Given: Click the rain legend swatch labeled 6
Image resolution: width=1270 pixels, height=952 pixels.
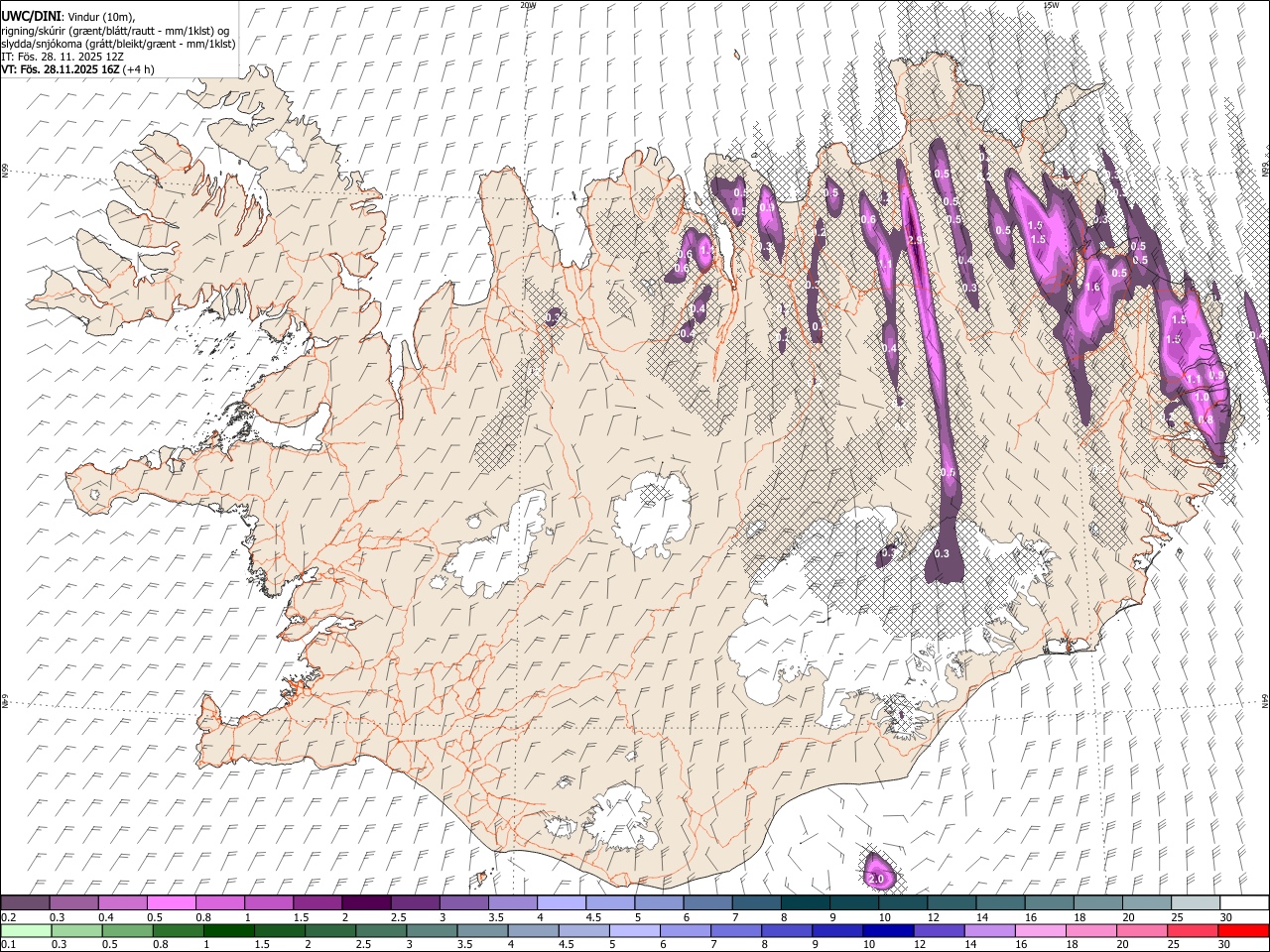Looking at the screenshot, I should tap(687, 930).
